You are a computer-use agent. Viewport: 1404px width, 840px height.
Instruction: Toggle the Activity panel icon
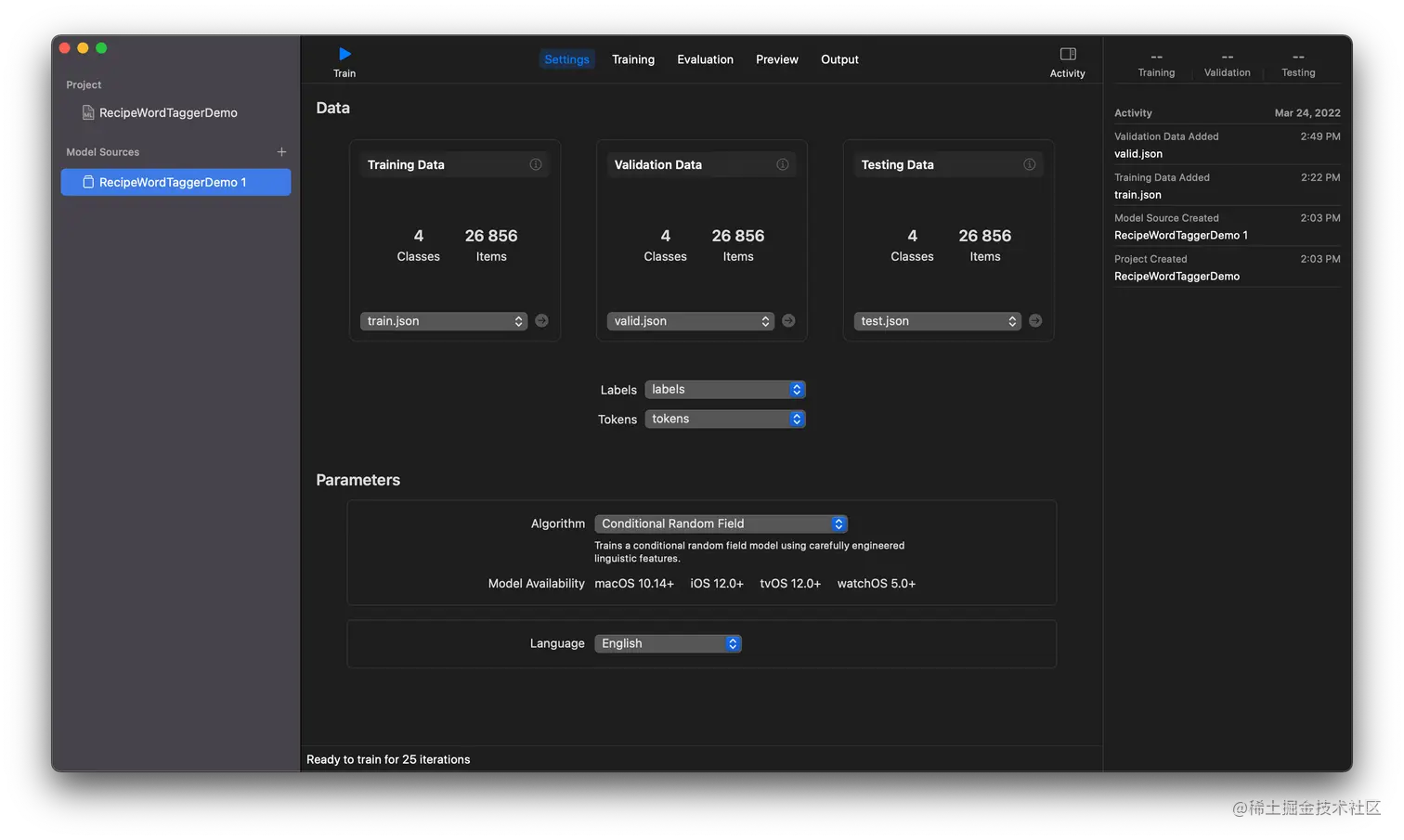[x=1068, y=54]
